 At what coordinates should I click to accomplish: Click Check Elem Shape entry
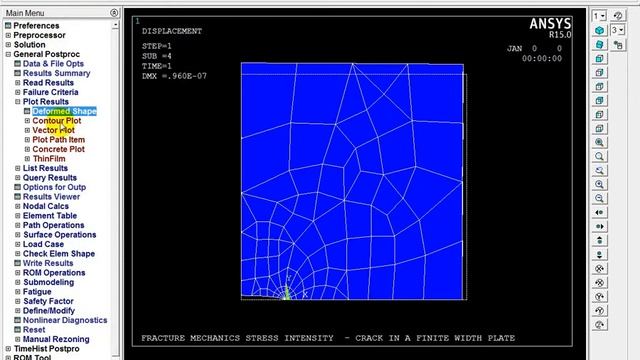tap(59, 254)
